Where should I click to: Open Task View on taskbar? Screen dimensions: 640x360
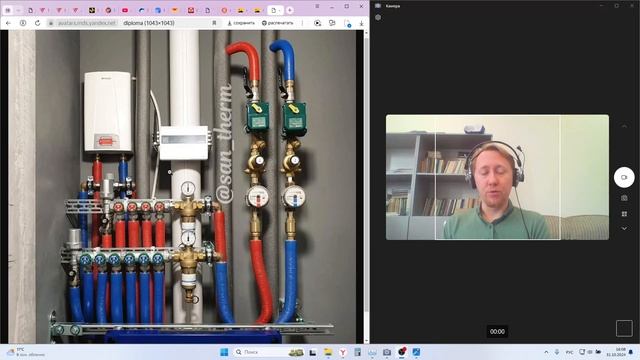click(313, 352)
